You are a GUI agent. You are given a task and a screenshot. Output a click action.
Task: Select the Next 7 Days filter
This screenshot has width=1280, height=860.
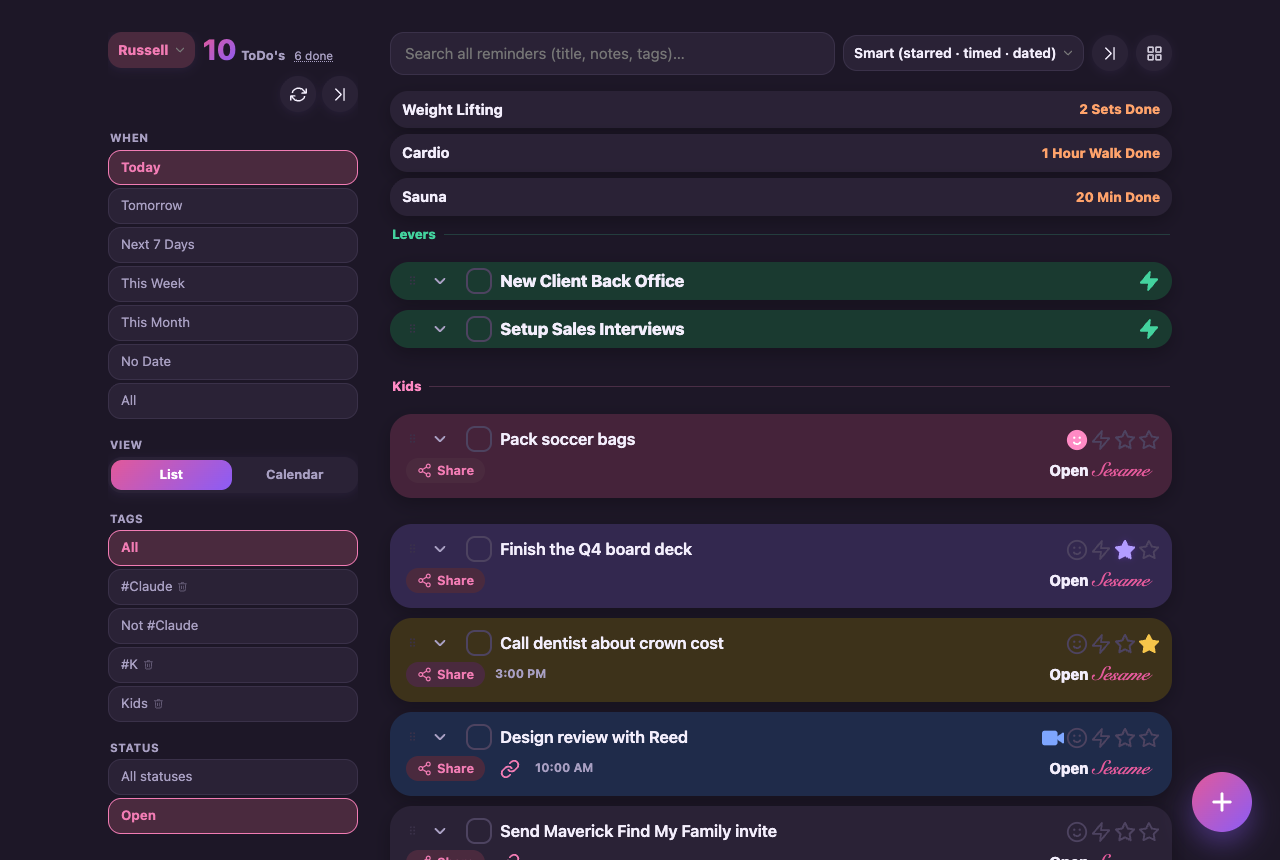[x=233, y=245]
